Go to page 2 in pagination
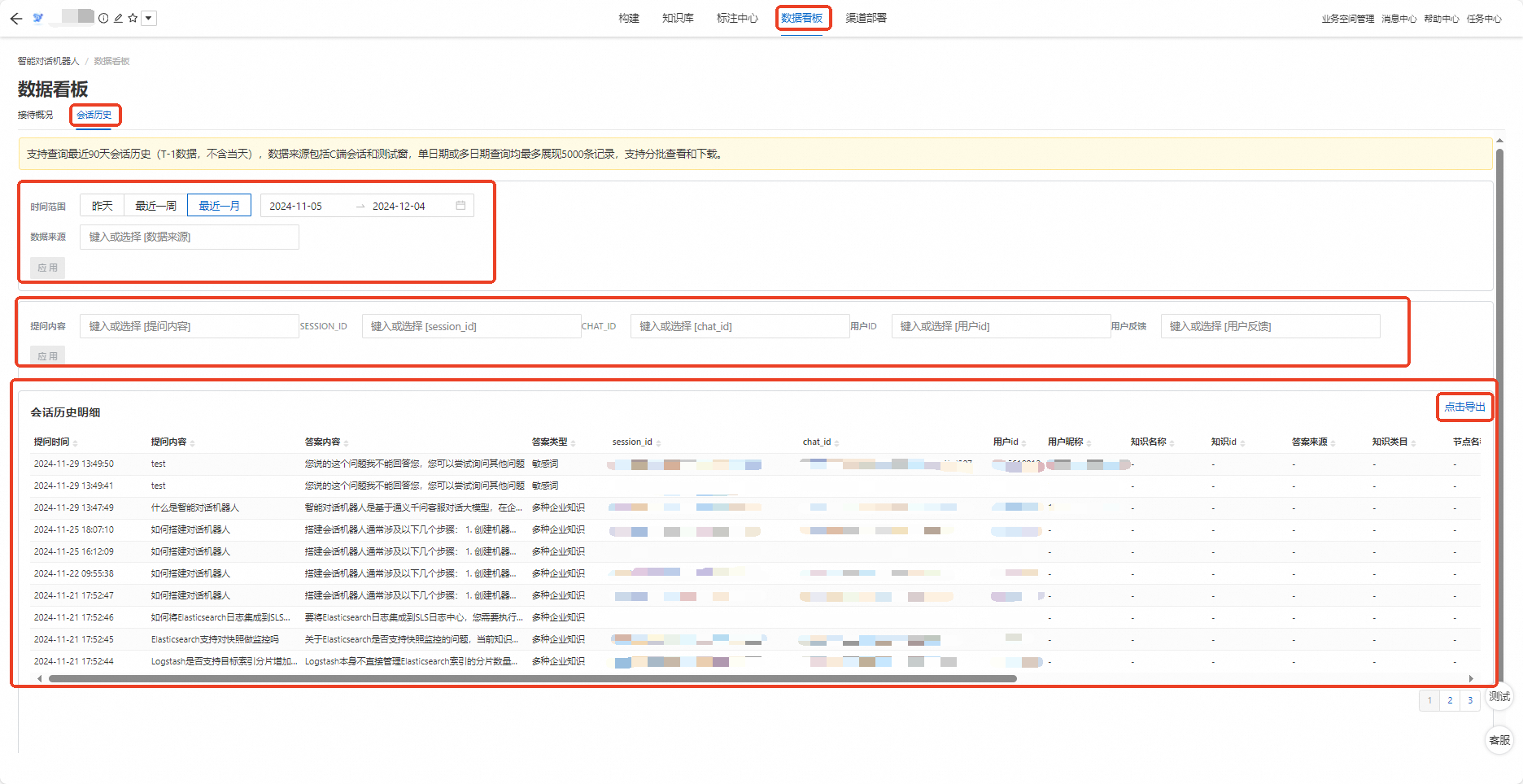1523x784 pixels. pos(1450,700)
